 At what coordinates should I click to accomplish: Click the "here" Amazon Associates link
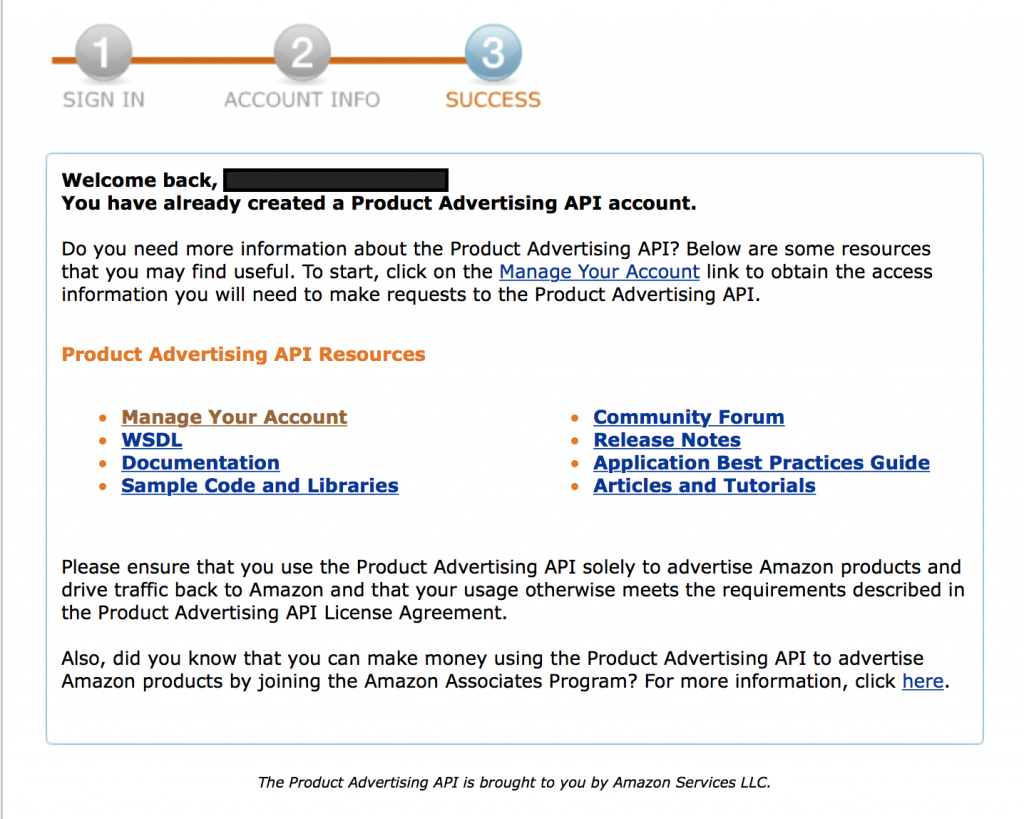click(x=922, y=682)
